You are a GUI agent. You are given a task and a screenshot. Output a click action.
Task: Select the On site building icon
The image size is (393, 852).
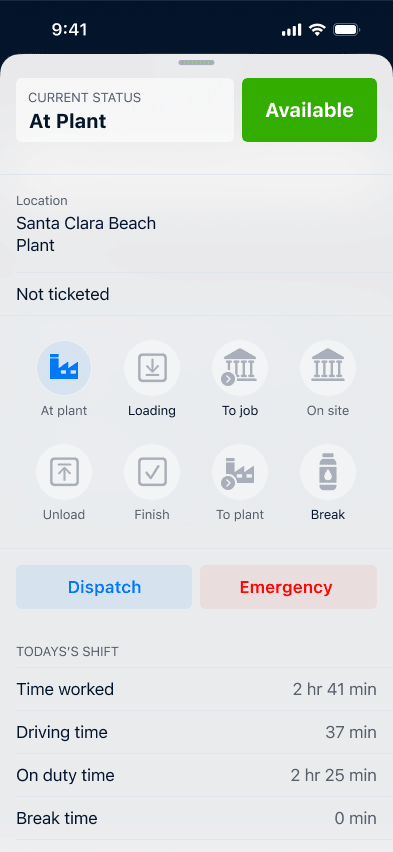click(328, 368)
